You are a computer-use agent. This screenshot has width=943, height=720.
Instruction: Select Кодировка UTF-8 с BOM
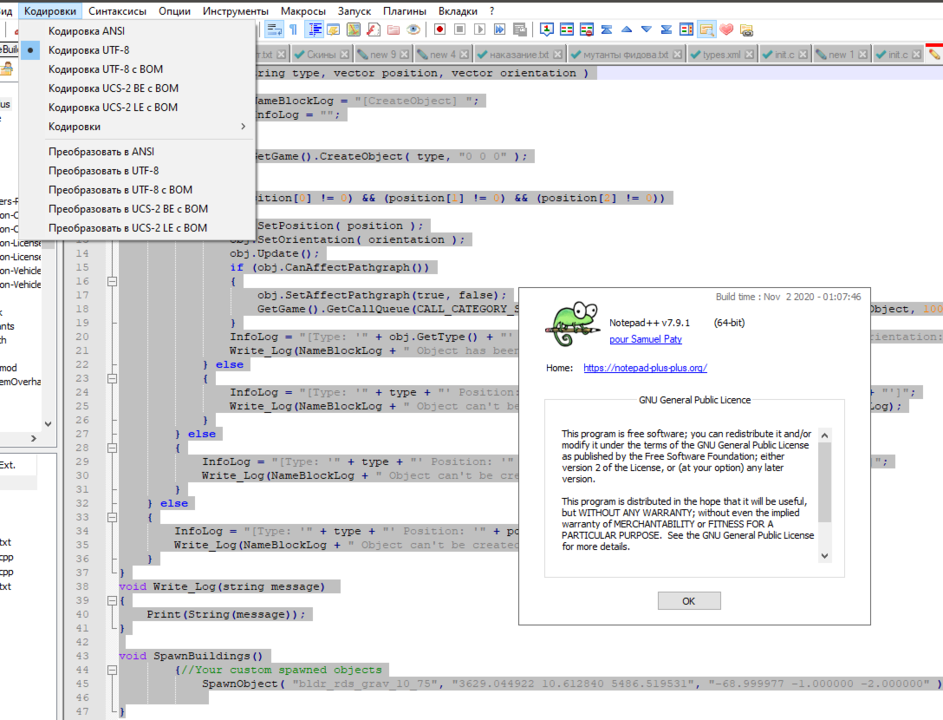click(x=137, y=69)
